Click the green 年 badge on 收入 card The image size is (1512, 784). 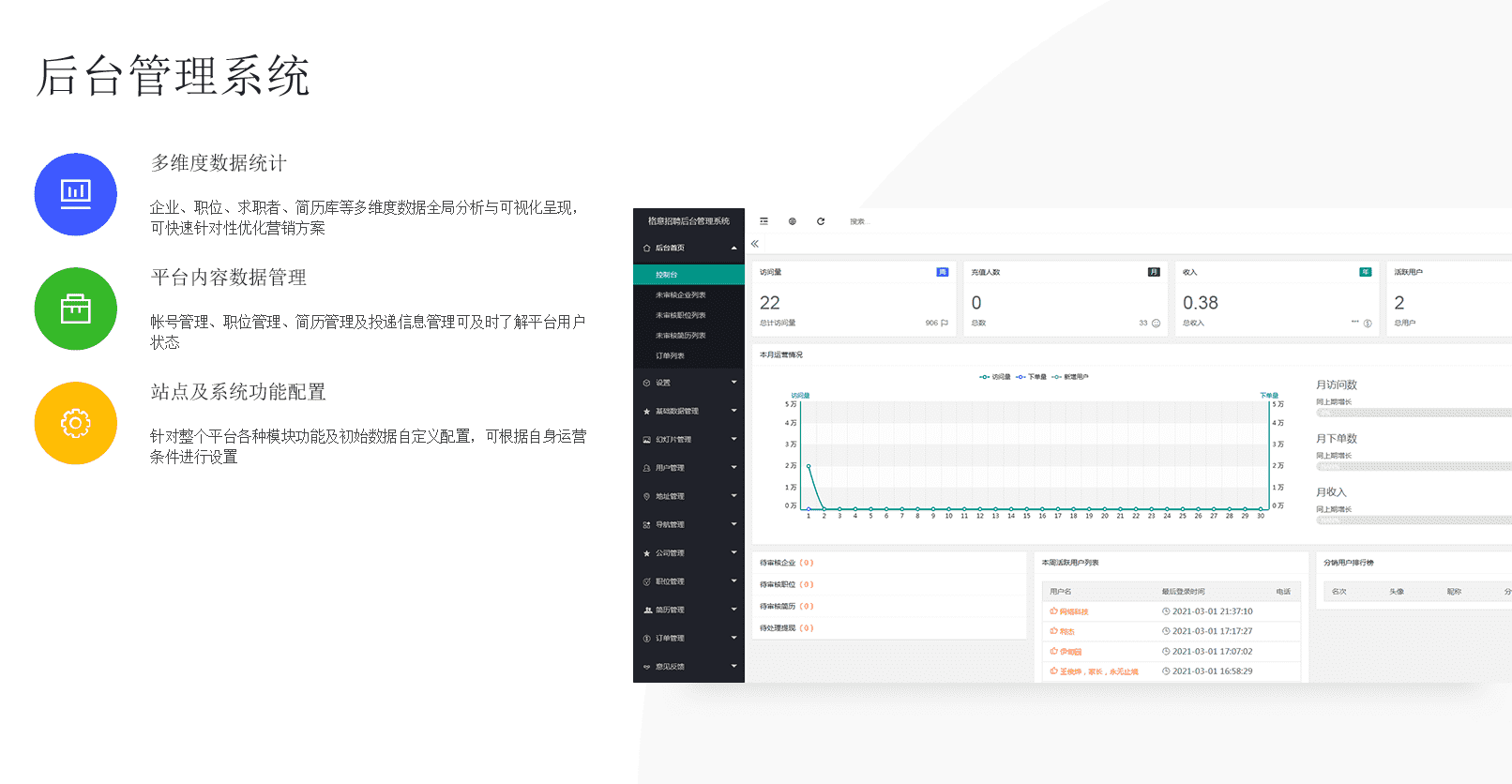1366,272
